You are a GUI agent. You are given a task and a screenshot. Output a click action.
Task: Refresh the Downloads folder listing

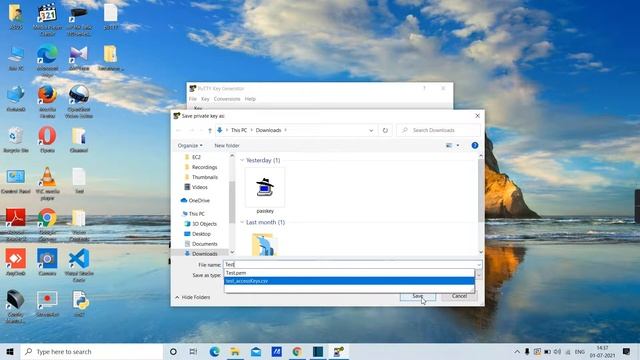point(385,130)
